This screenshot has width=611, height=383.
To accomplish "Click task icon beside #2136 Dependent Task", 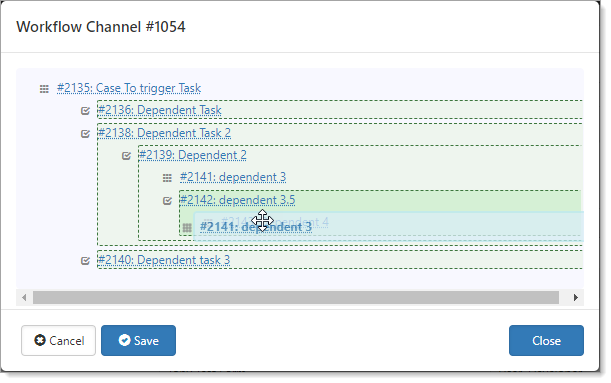I will click(x=85, y=111).
